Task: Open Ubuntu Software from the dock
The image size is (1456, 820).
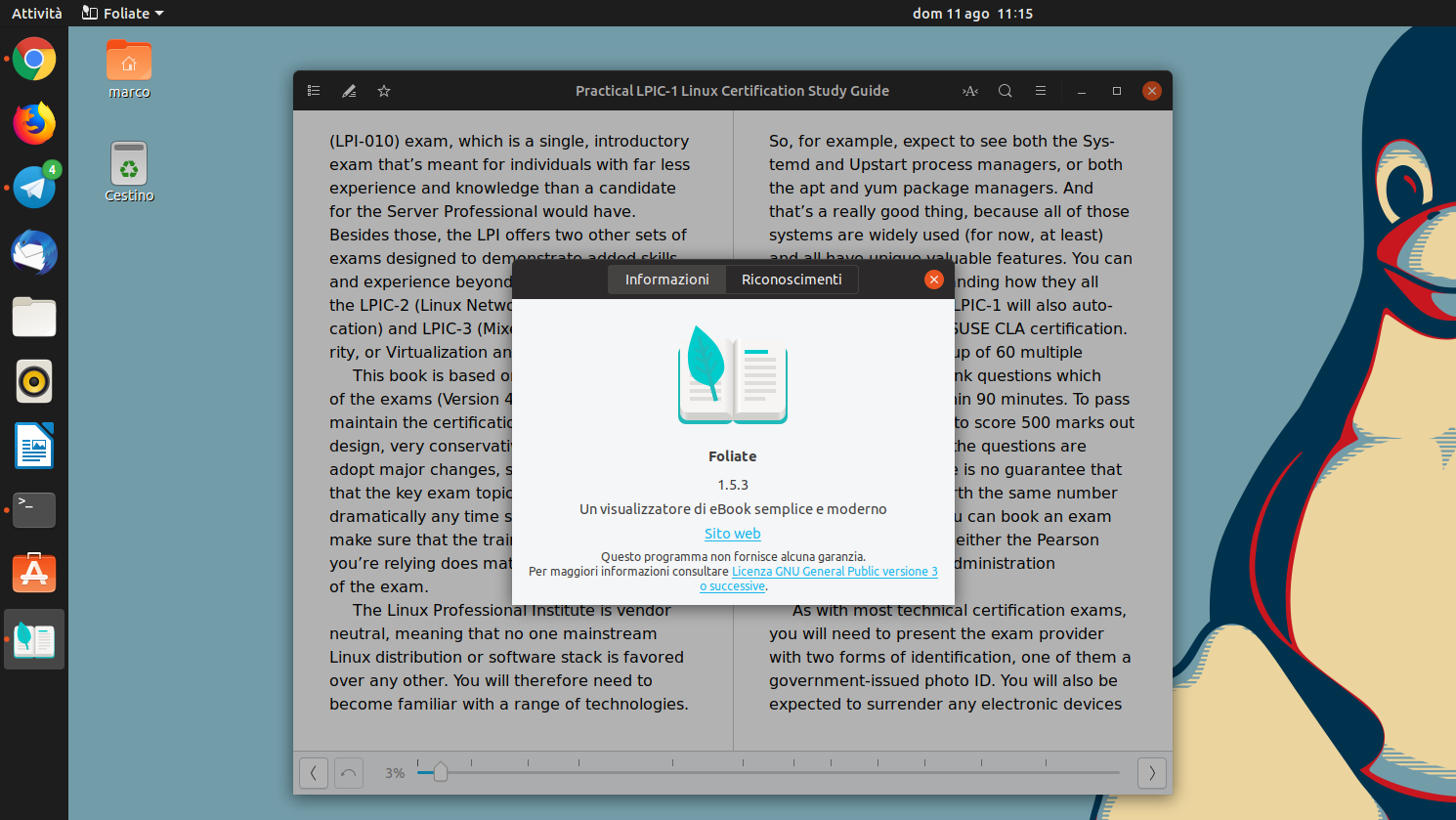Action: [34, 574]
